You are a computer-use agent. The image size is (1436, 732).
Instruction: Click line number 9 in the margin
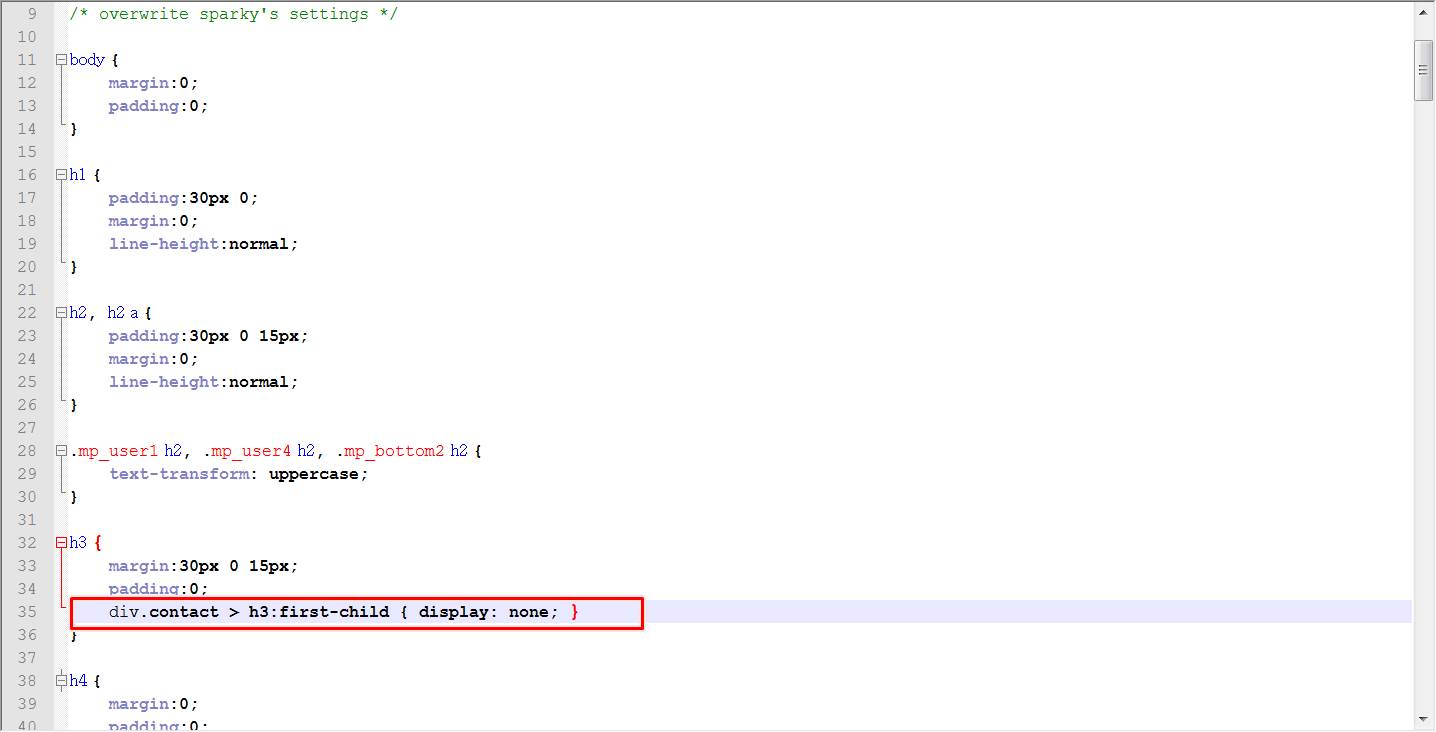[x=32, y=14]
